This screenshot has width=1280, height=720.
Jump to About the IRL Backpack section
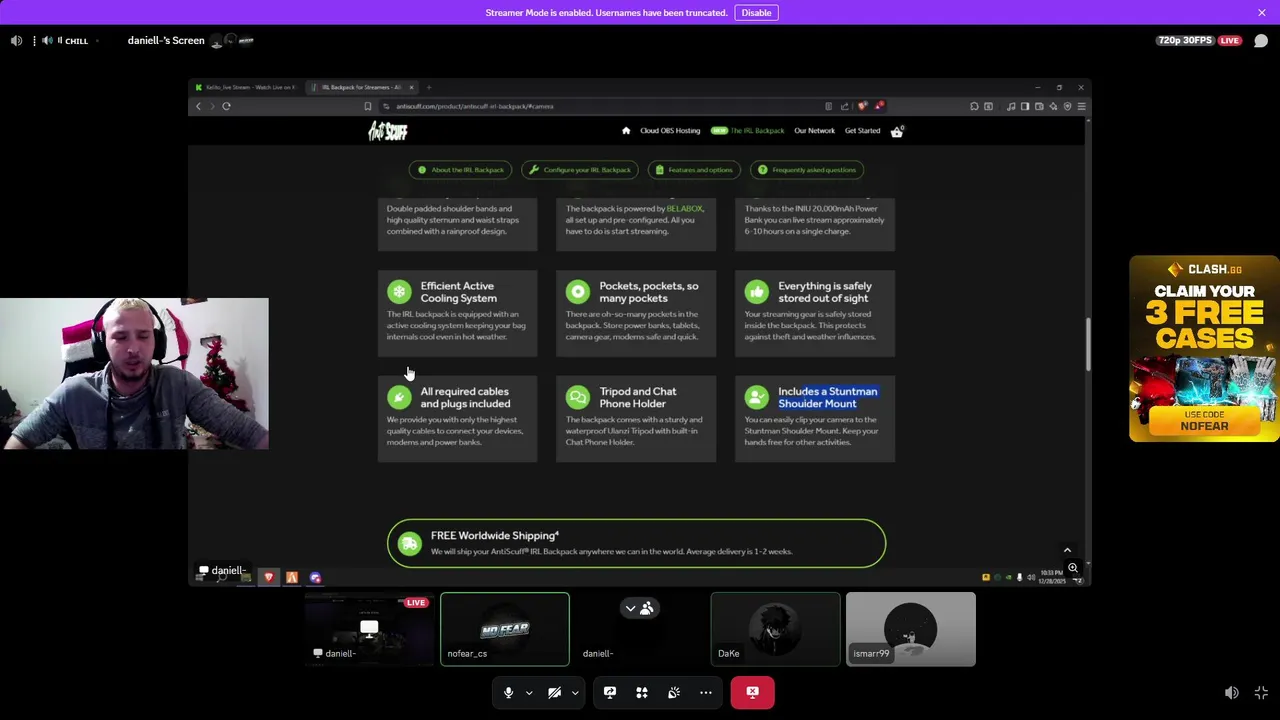pyautogui.click(x=460, y=170)
